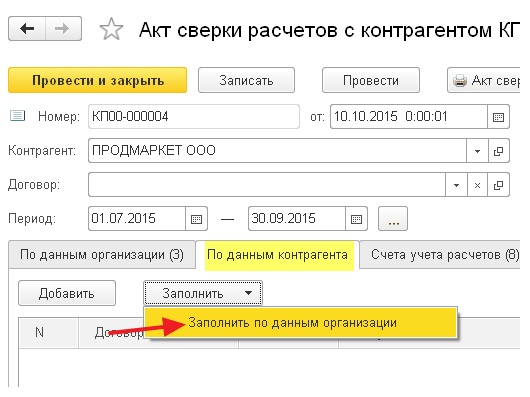Screen dimensions: 530x397
Task: Click the document status icon beside Номер
Action: [18, 116]
